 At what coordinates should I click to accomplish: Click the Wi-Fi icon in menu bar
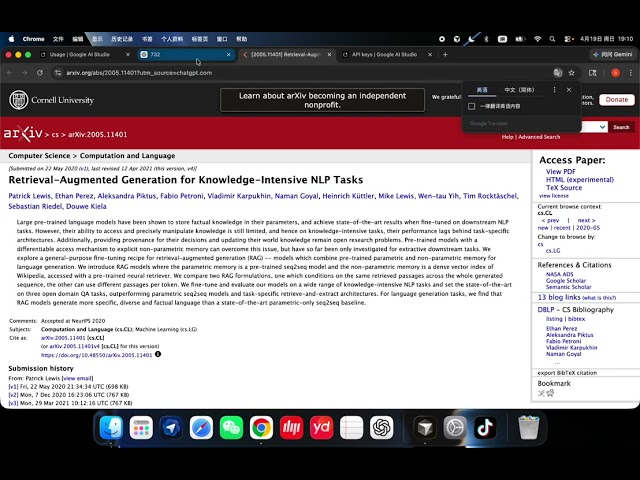pyautogui.click(x=538, y=39)
